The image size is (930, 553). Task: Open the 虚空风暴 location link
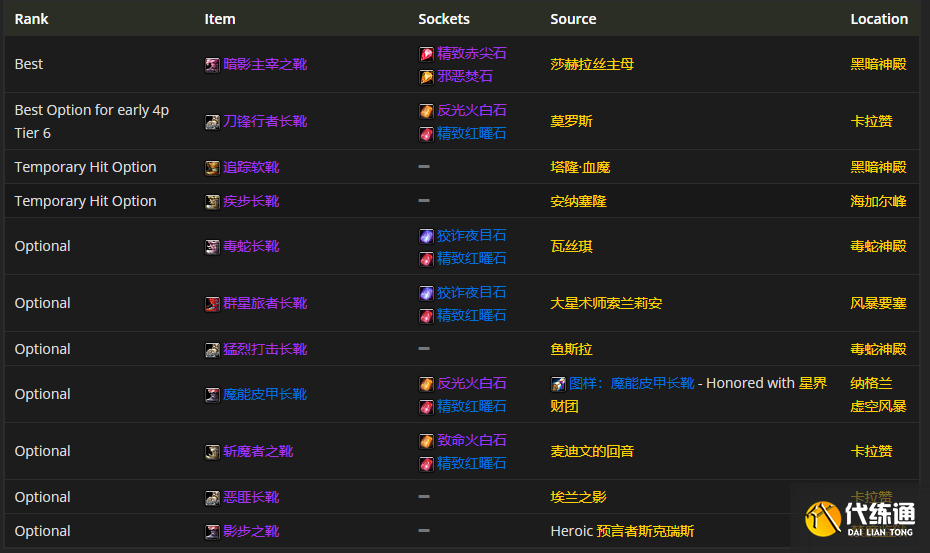click(x=878, y=406)
